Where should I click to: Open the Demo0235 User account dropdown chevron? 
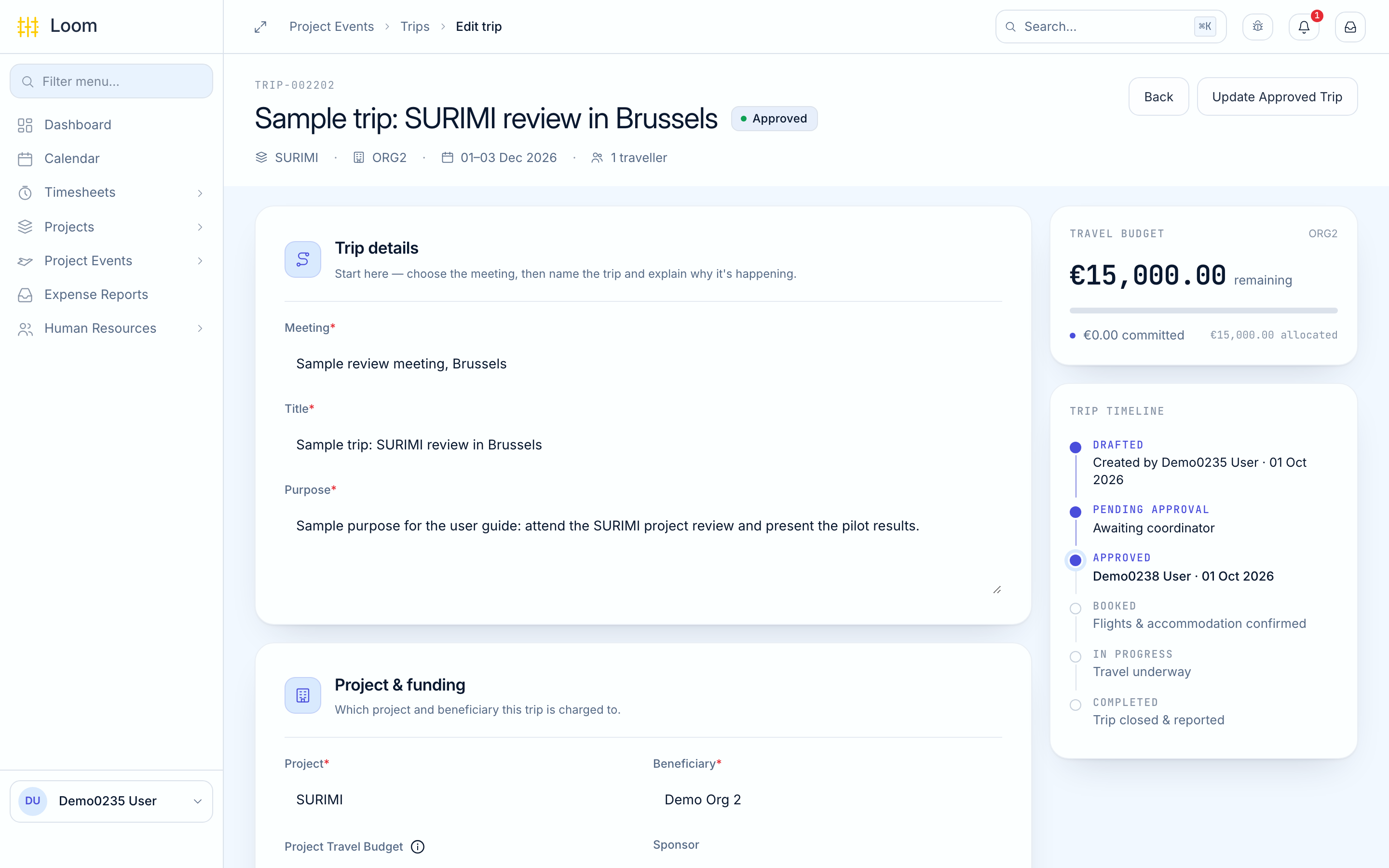[197, 801]
